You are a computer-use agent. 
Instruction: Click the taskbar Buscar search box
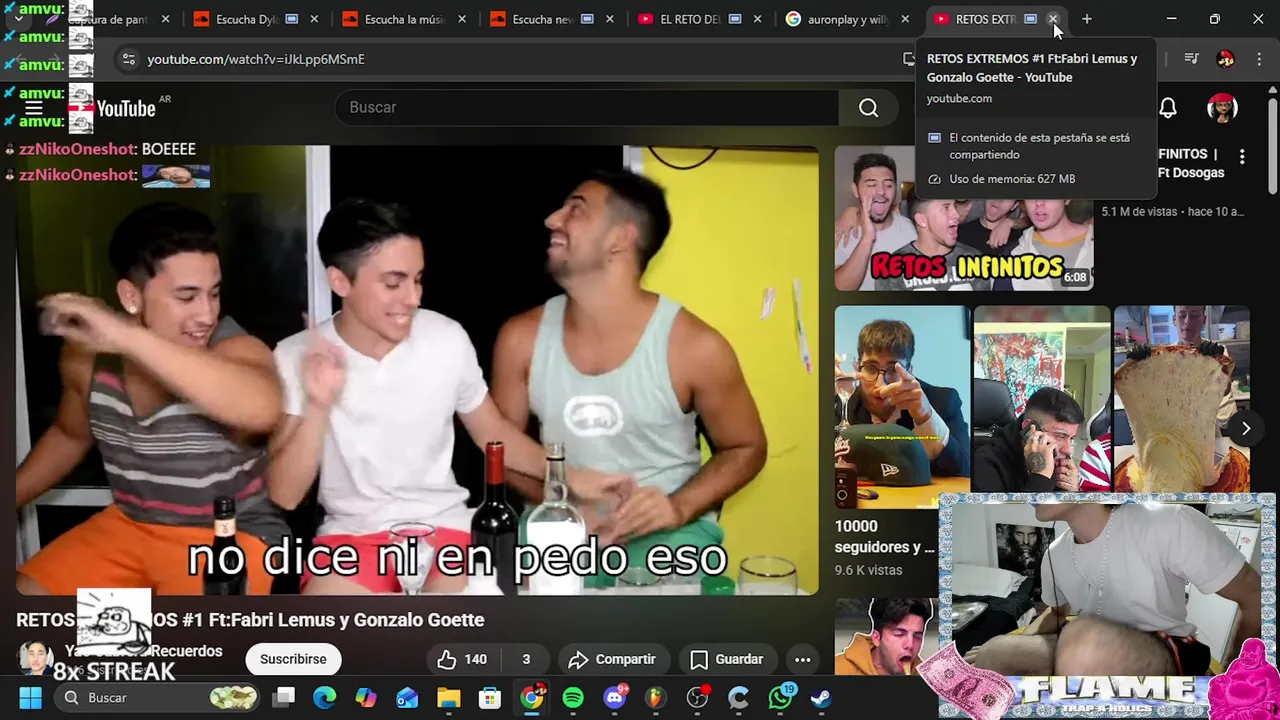tap(158, 697)
